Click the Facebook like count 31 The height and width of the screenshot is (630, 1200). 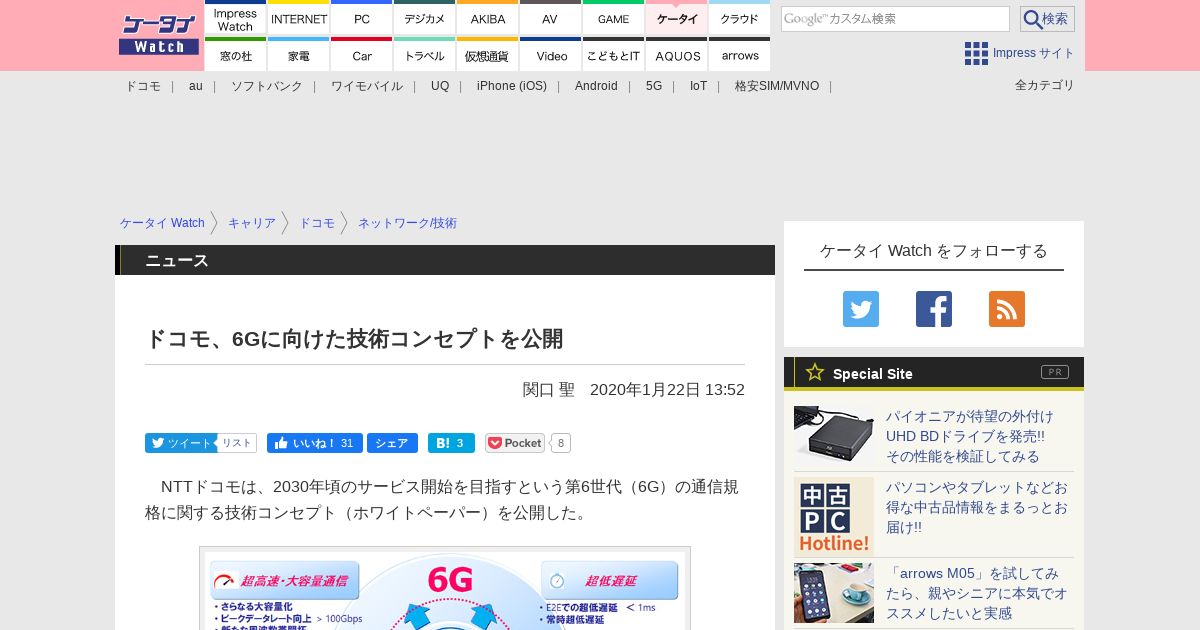pyautogui.click(x=347, y=443)
